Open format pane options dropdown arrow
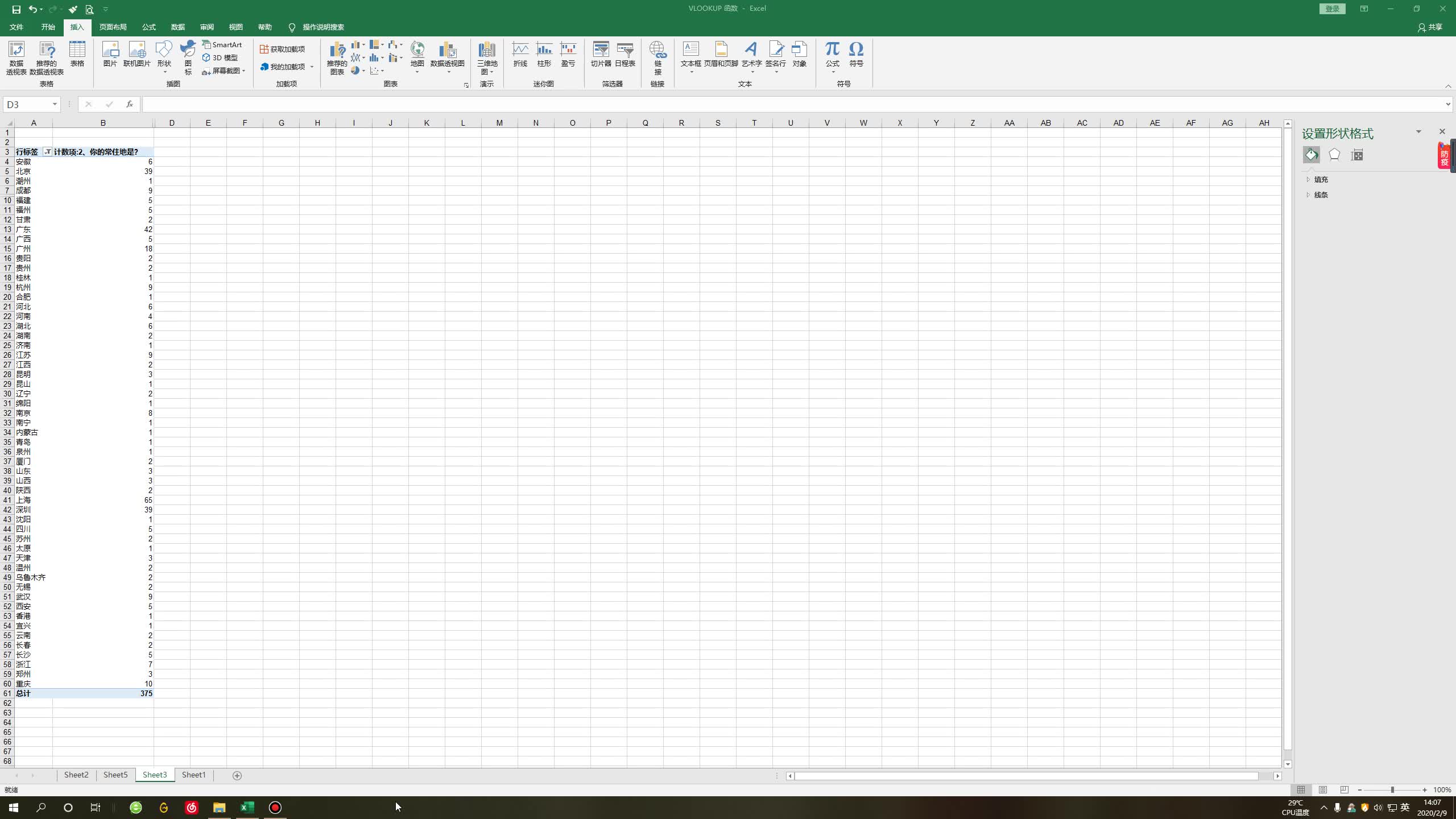 1418,132
